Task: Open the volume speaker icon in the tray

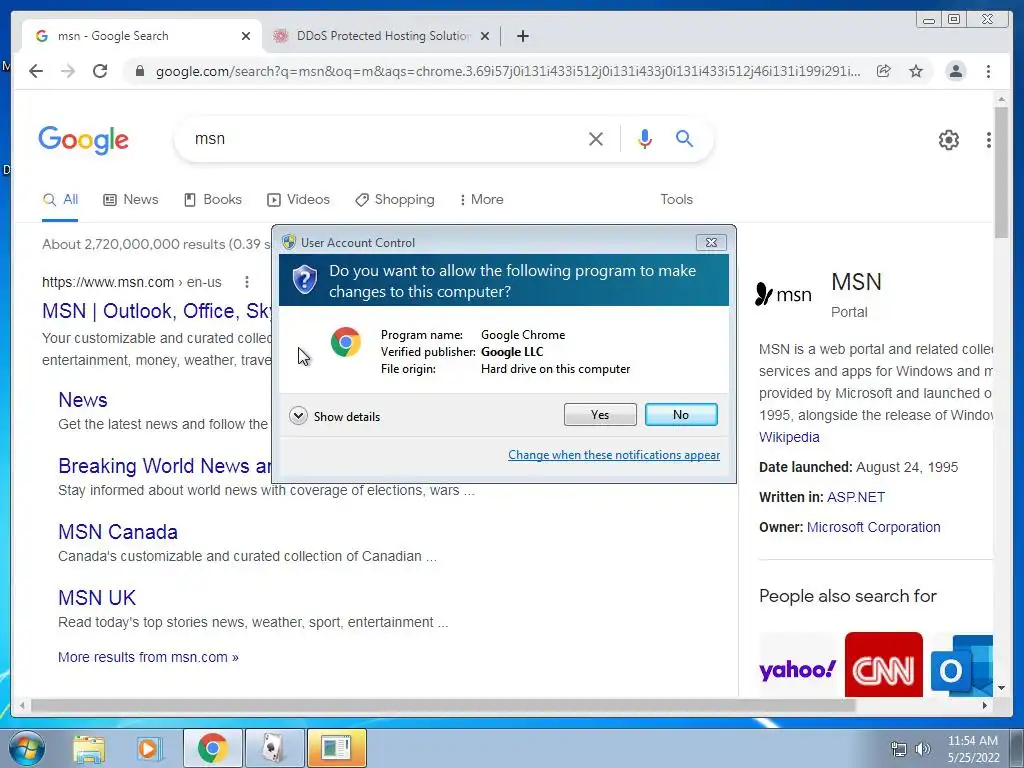Action: click(923, 749)
